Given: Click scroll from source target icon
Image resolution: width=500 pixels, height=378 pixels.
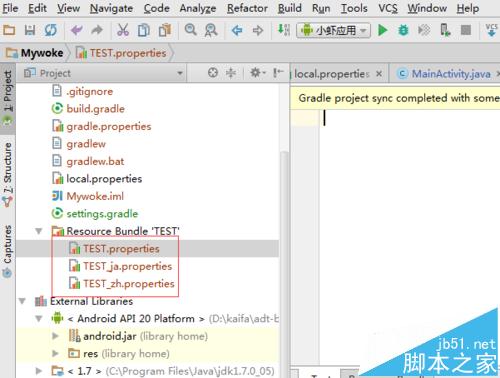Looking at the screenshot, I should [x=213, y=73].
